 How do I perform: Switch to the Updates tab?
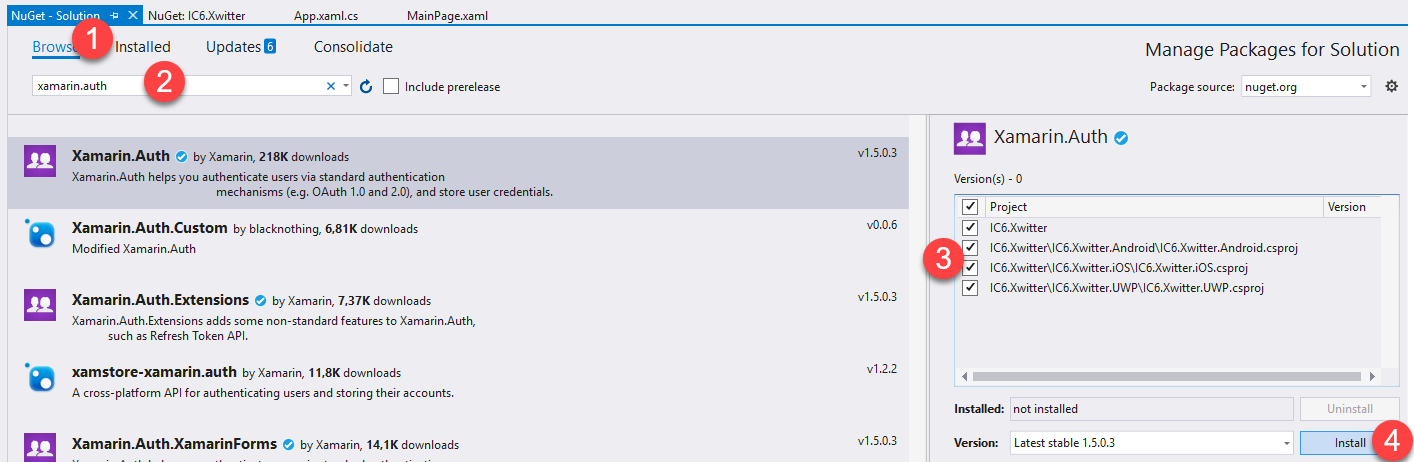pos(240,47)
